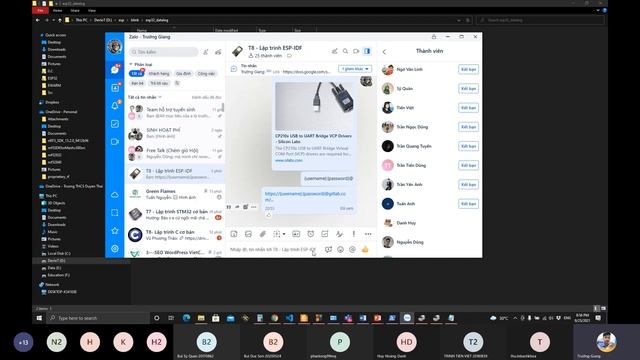Open the T7 - Lập trình STM32 conversation

click(x=176, y=214)
